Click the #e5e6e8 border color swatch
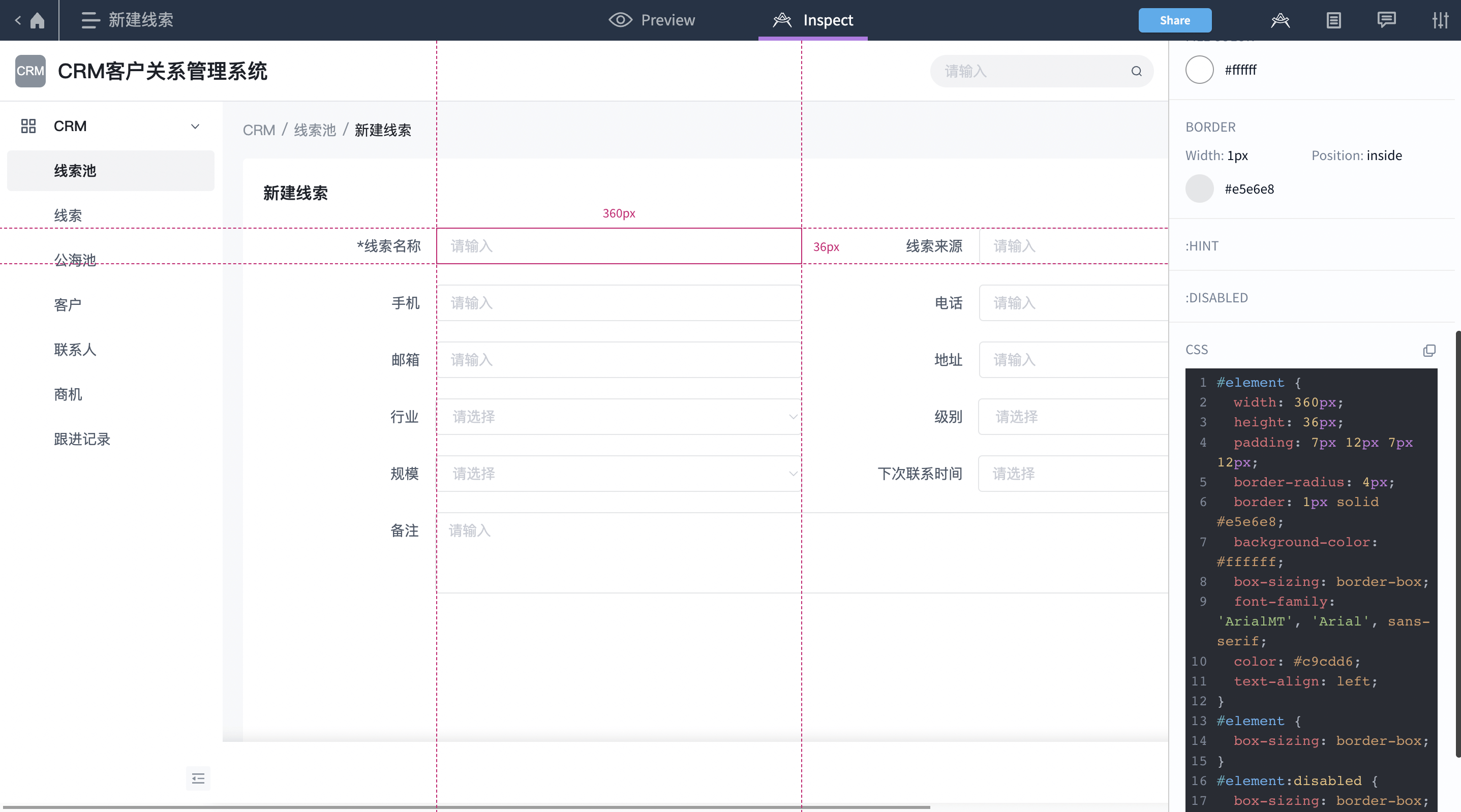 1200,189
